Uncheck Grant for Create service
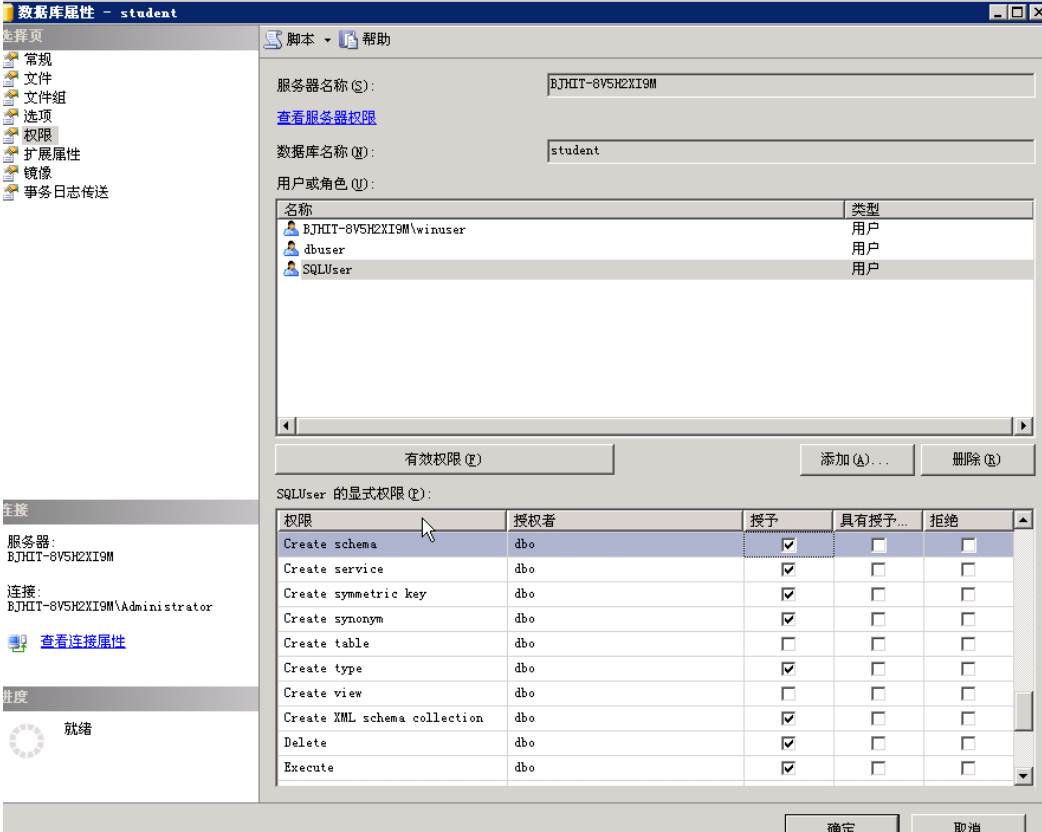 788,570
